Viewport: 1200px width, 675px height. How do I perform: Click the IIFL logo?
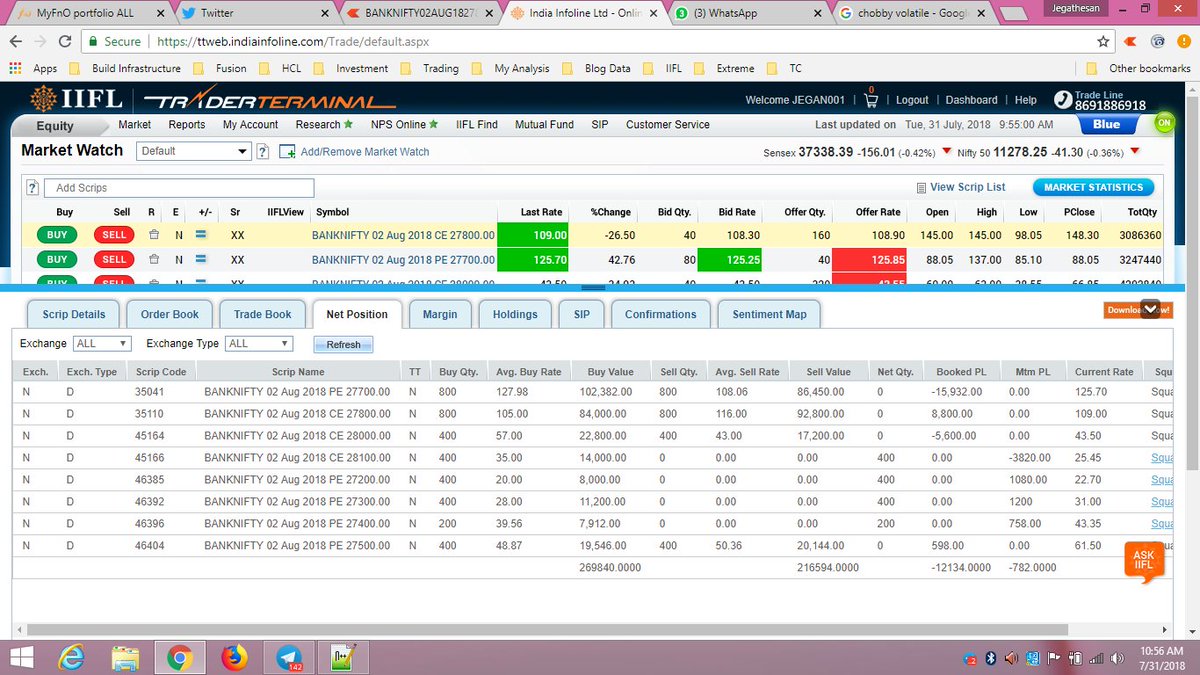point(76,100)
